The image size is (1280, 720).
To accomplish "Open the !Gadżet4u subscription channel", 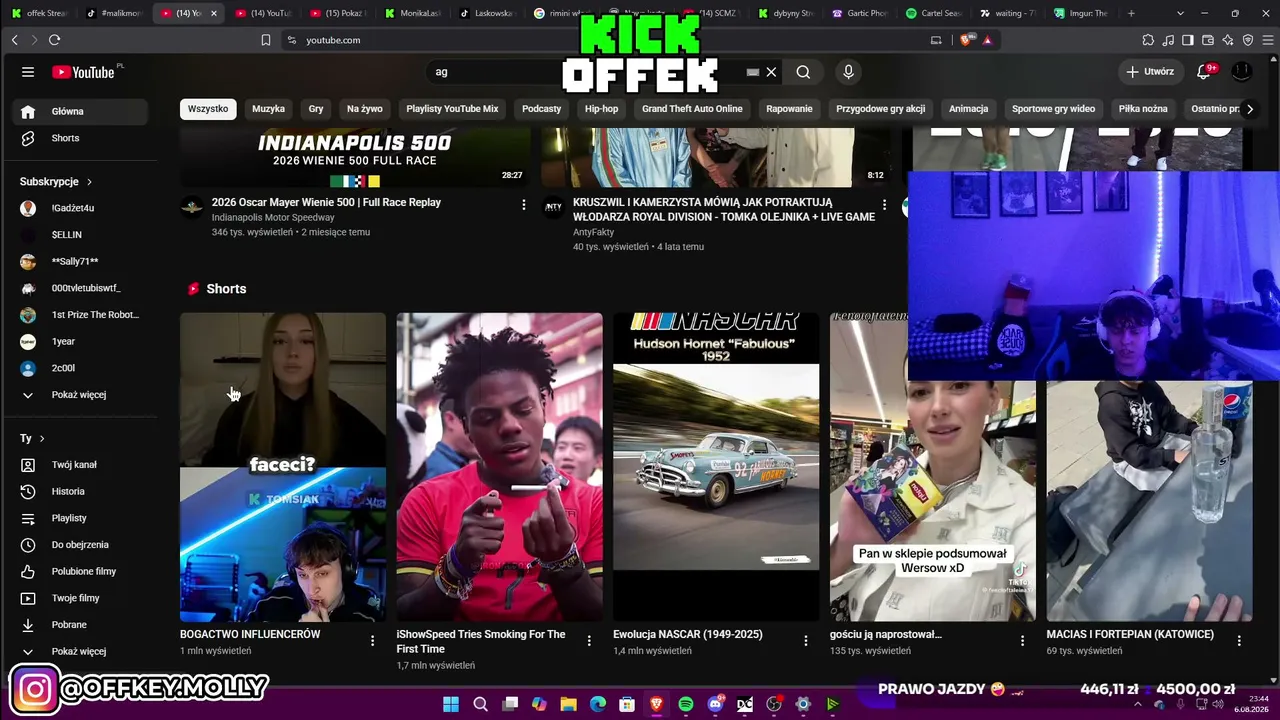I will 80,208.
